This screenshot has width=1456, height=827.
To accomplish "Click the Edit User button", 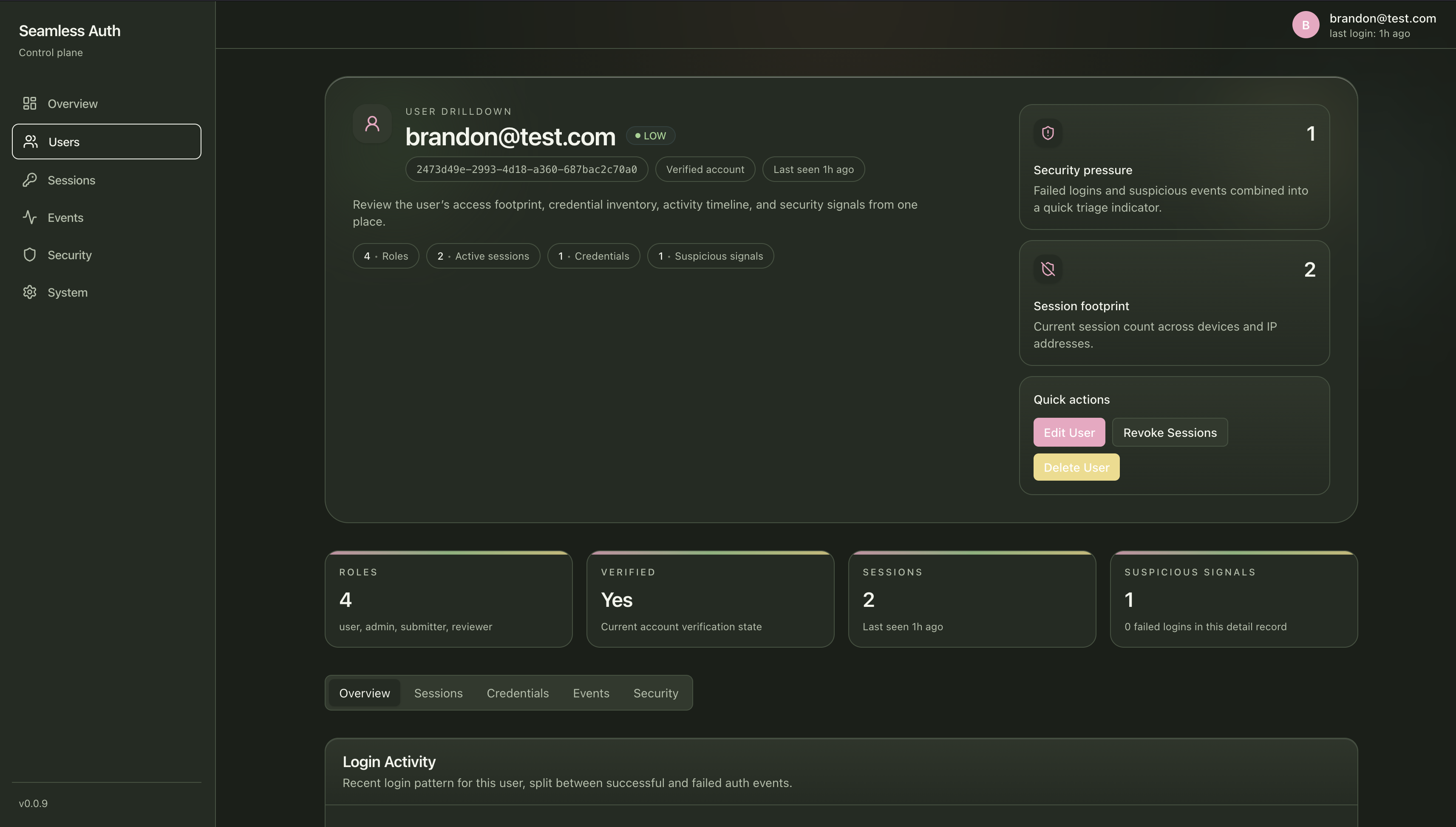I will [1069, 432].
